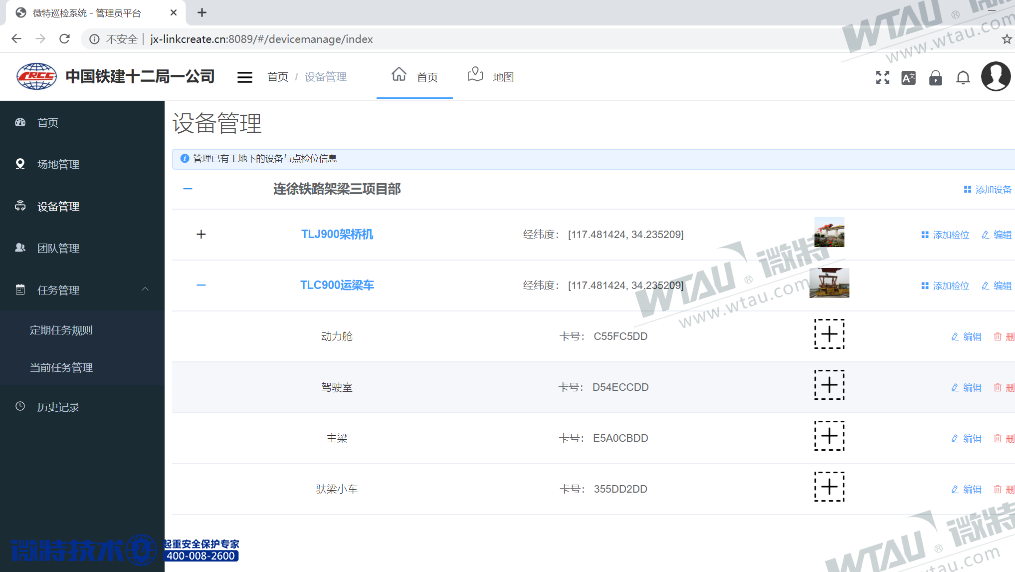Switch to the 地图 tab

pyautogui.click(x=491, y=77)
